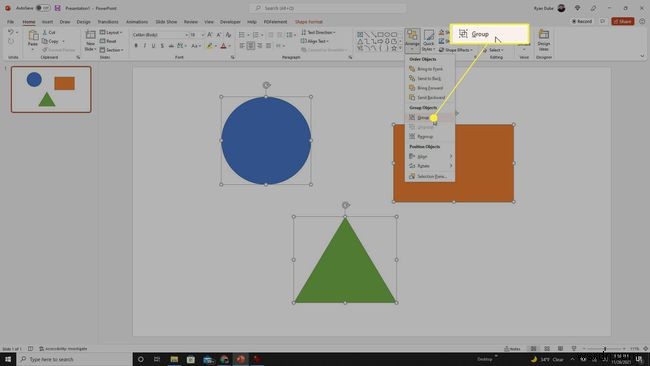Expand the Align submenu
Image resolution: width=650 pixels, height=366 pixels.
point(429,156)
